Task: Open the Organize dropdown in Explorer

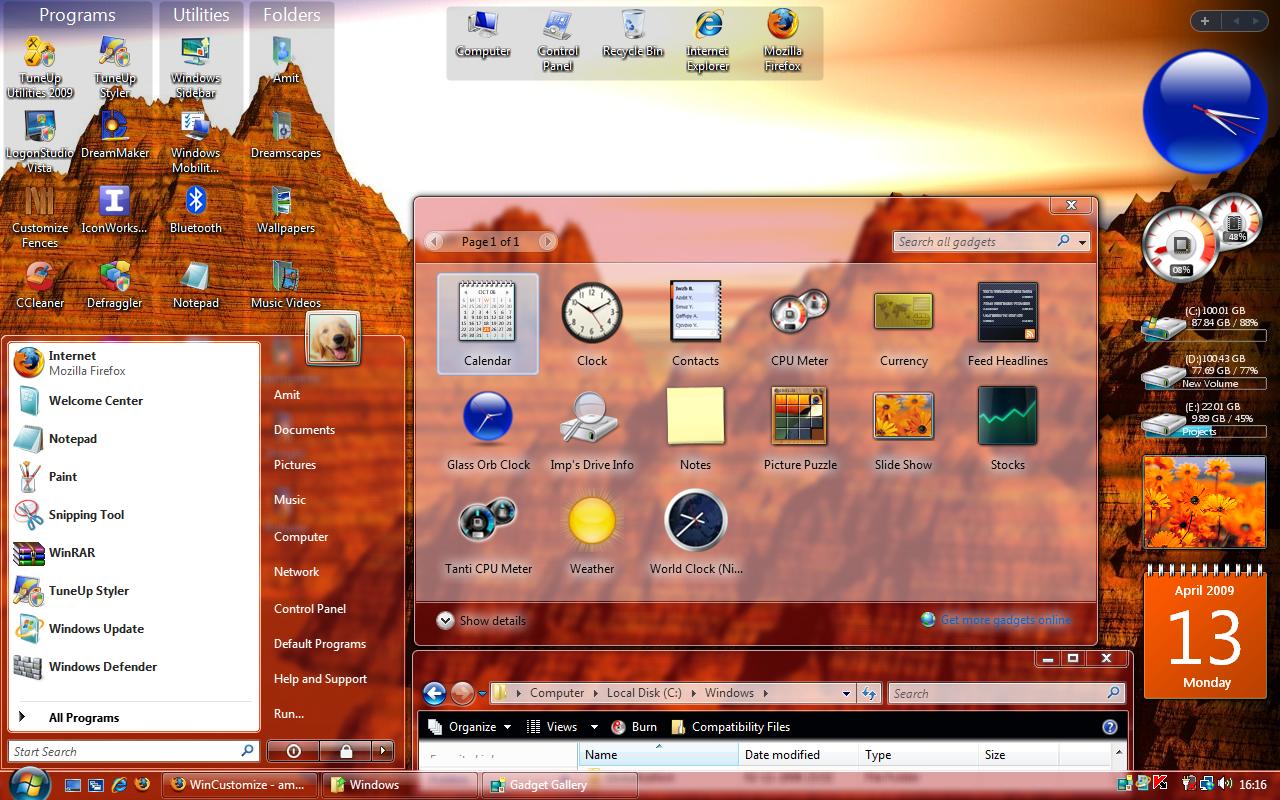Action: tap(469, 727)
